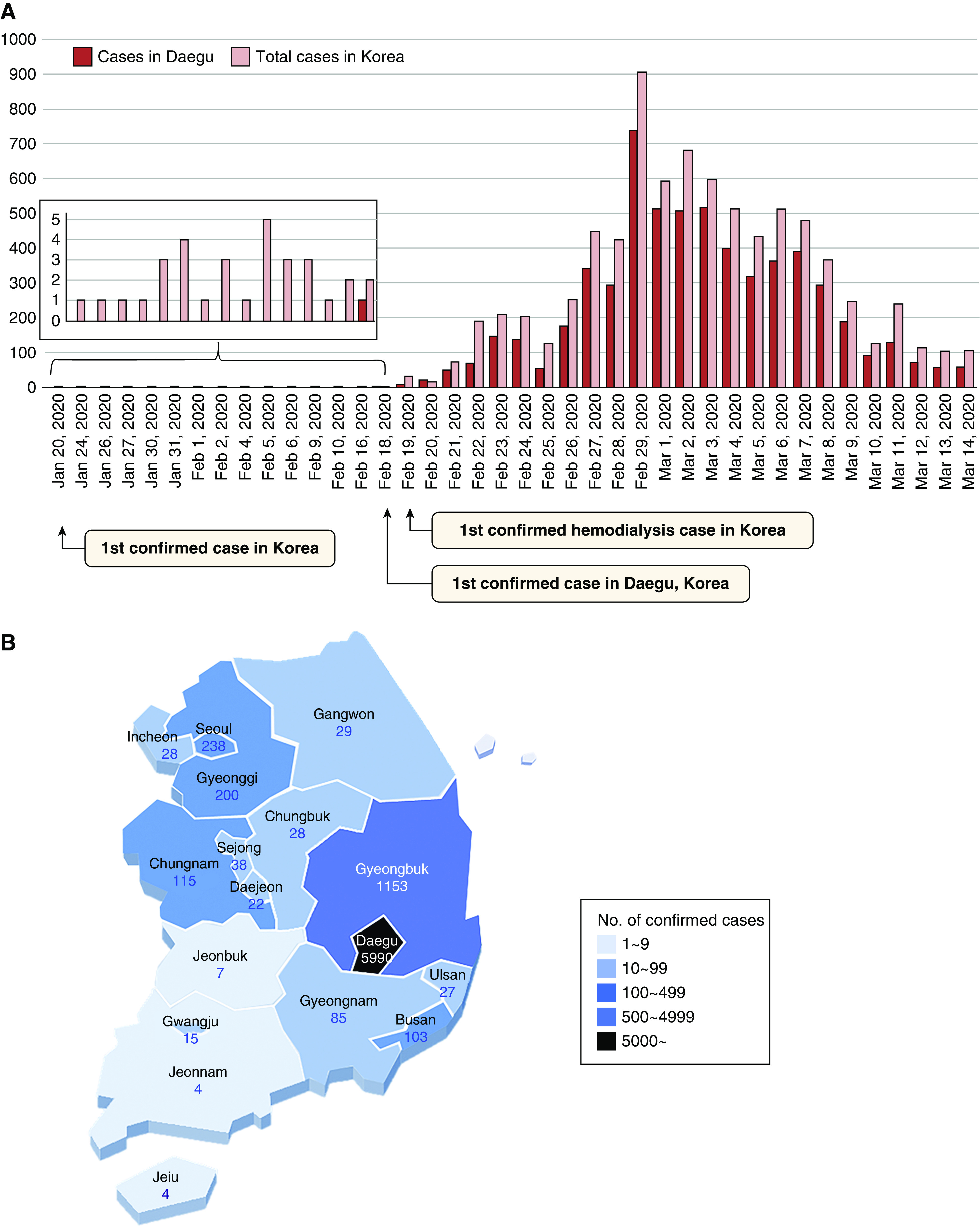Click the Seoul value '238'

(x=213, y=746)
